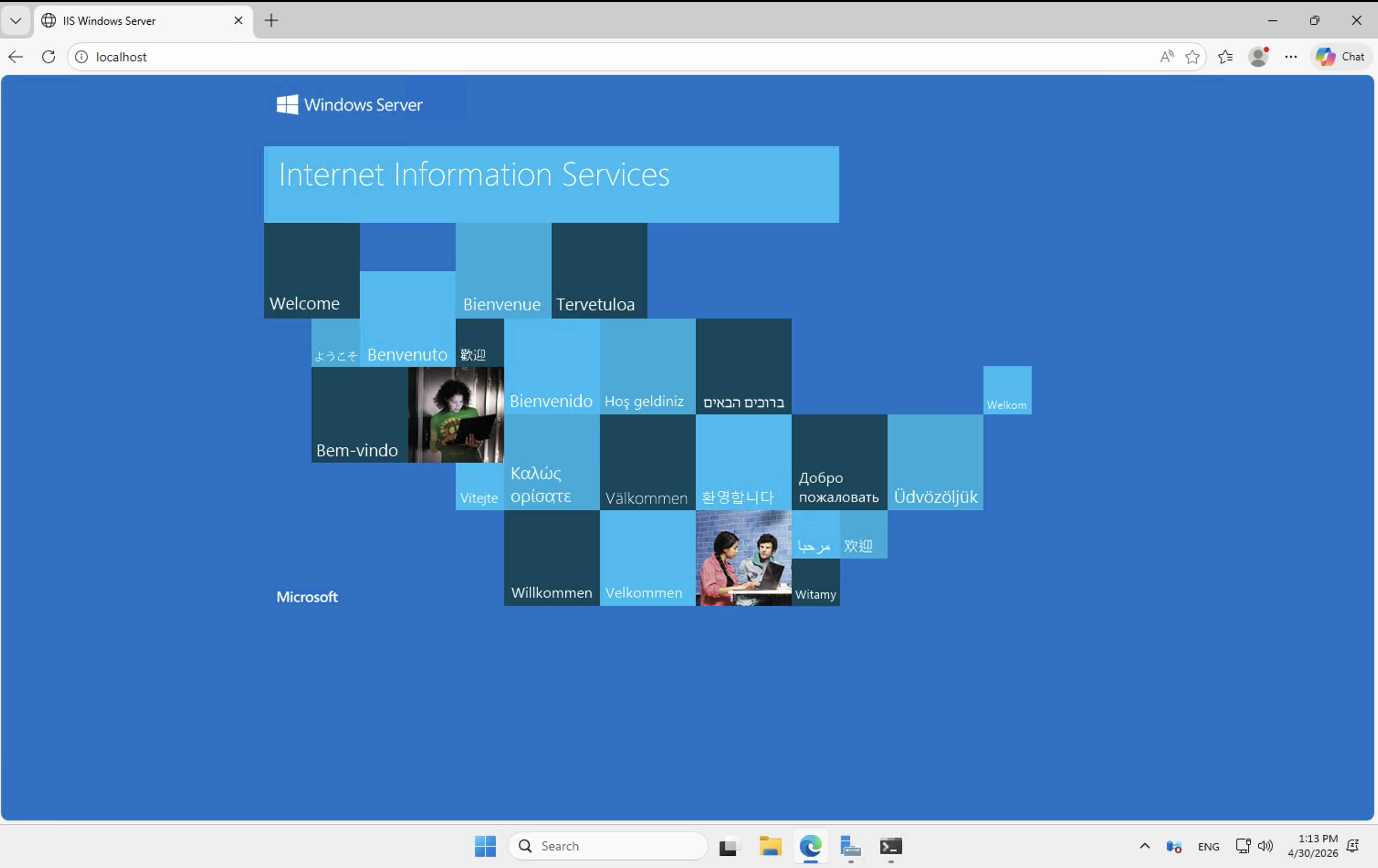
Task: Open the site information icon
Action: [82, 57]
